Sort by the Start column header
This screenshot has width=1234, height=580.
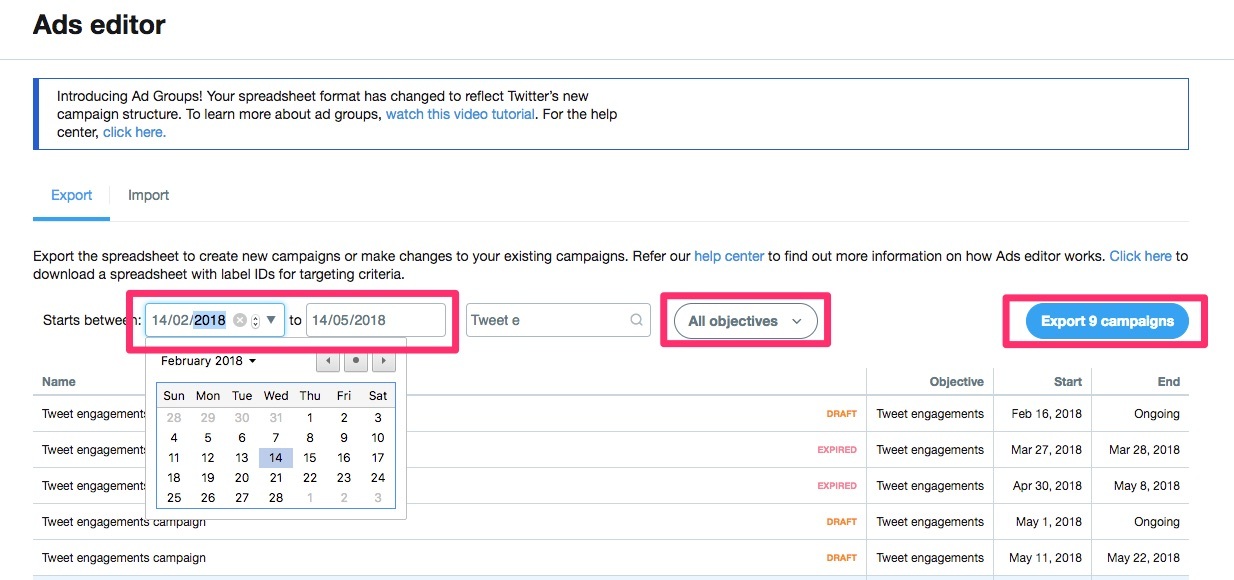1067,381
